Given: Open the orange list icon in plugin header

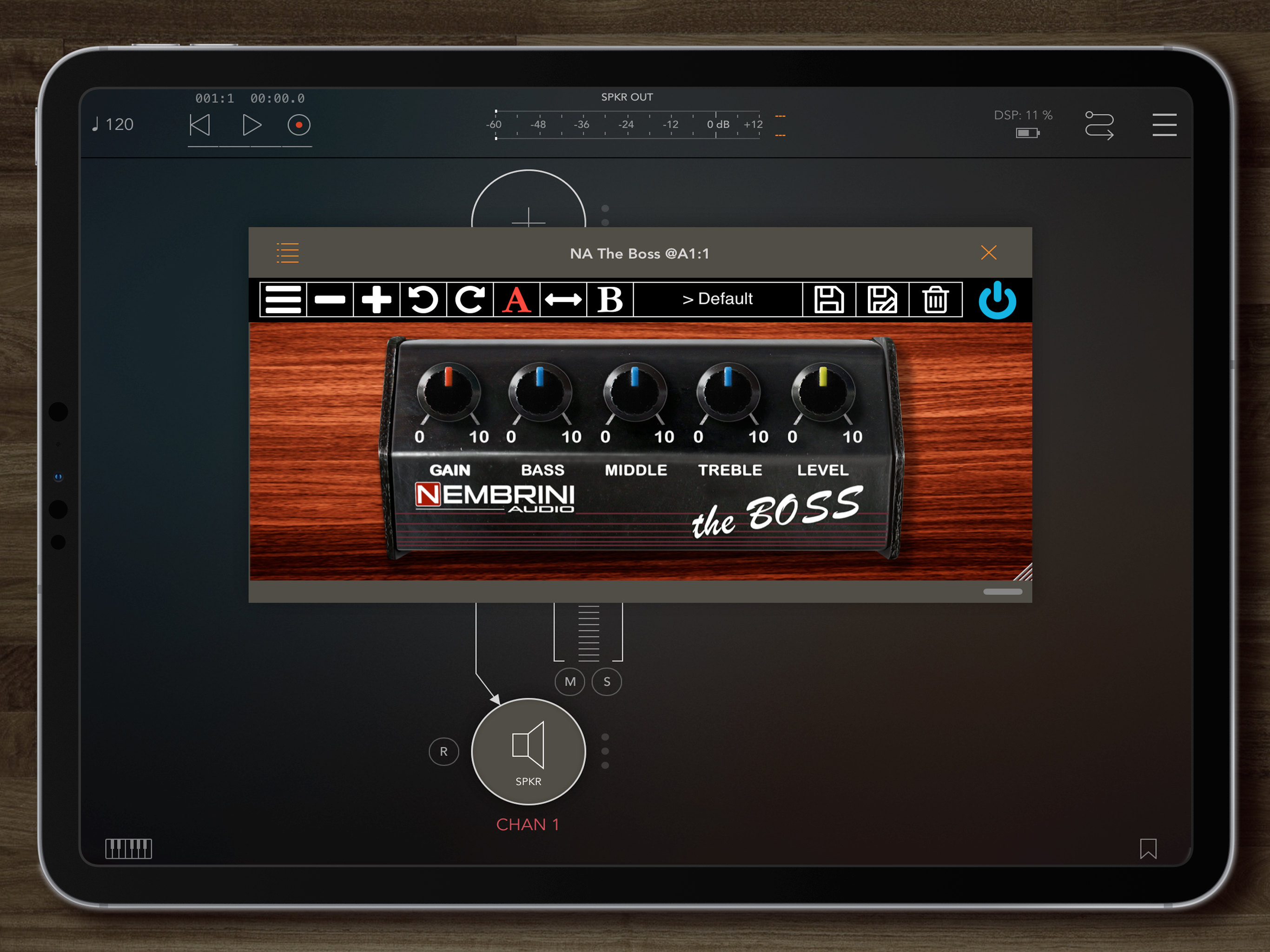Looking at the screenshot, I should coord(288,252).
